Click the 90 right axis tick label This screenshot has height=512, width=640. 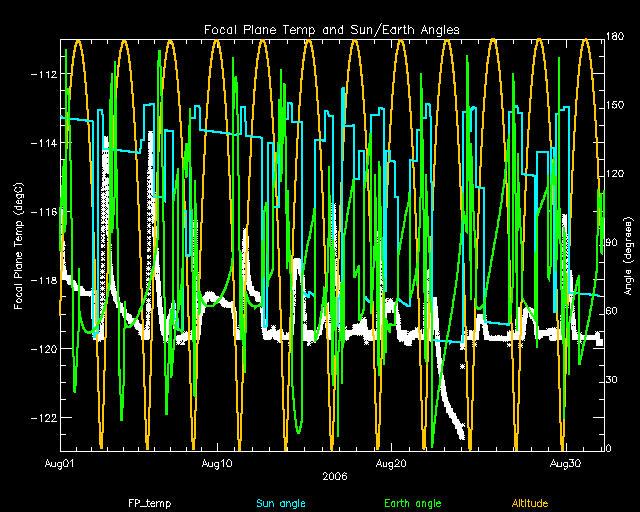coord(613,243)
